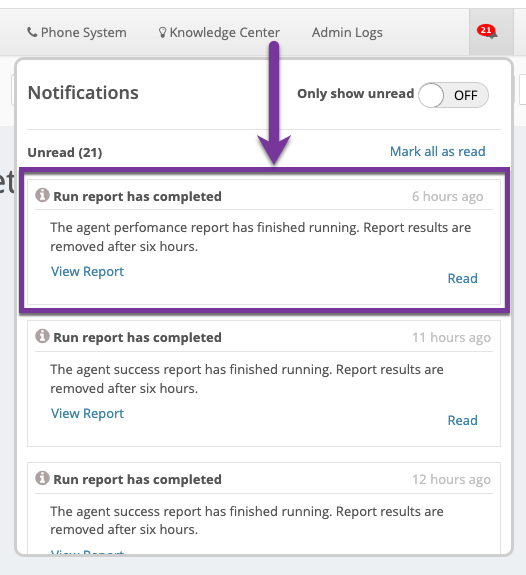
Task: Click the info icon on the 6 hours ago notification
Action: (42, 195)
